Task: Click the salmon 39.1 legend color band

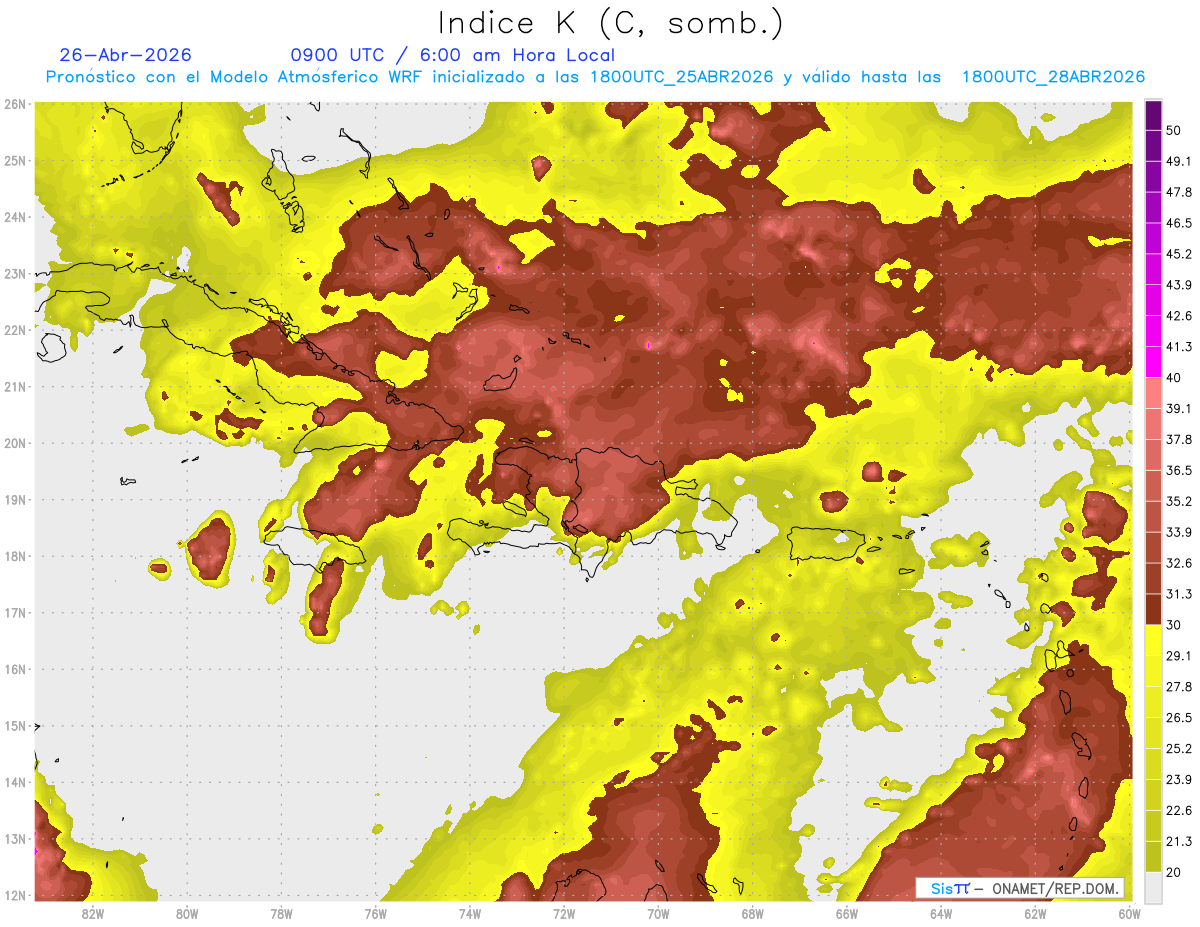Action: click(1153, 393)
